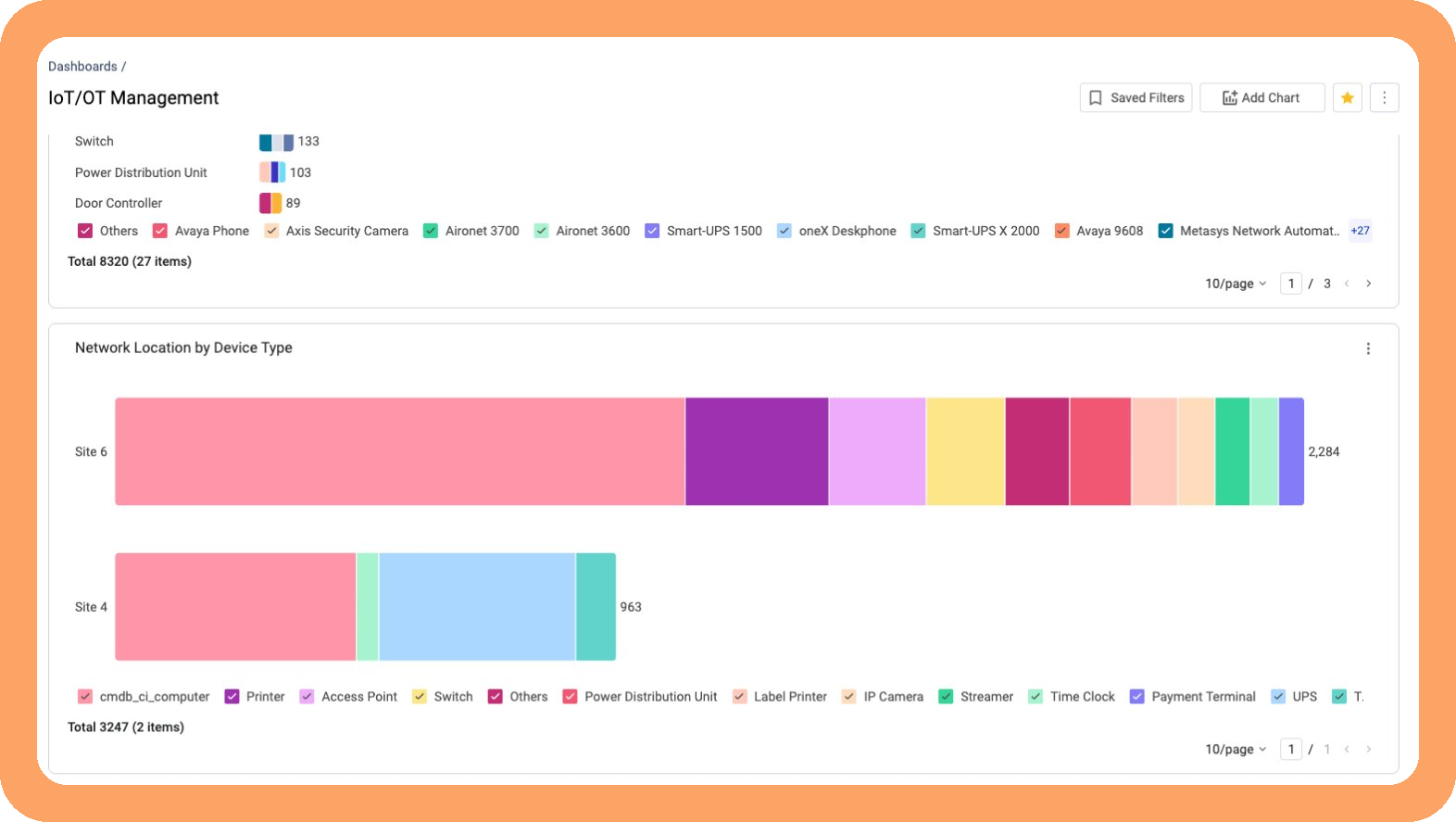Image resolution: width=1456 pixels, height=822 pixels.
Task: Uncheck the Avaya Phone legend checkbox
Action: 160,231
